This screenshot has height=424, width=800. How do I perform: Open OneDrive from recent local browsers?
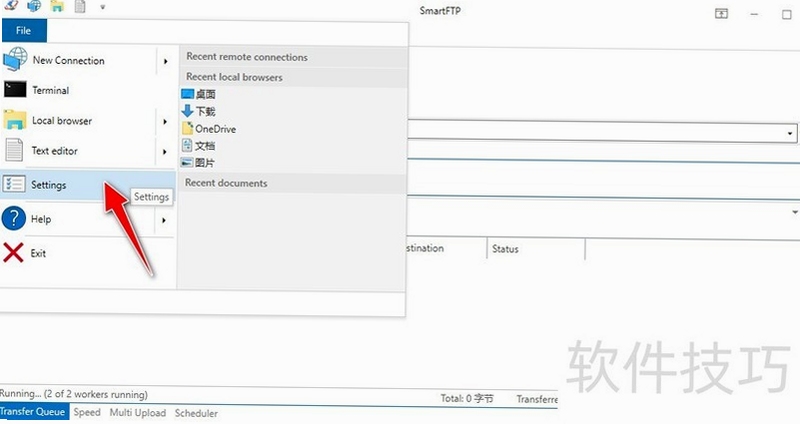(209, 129)
